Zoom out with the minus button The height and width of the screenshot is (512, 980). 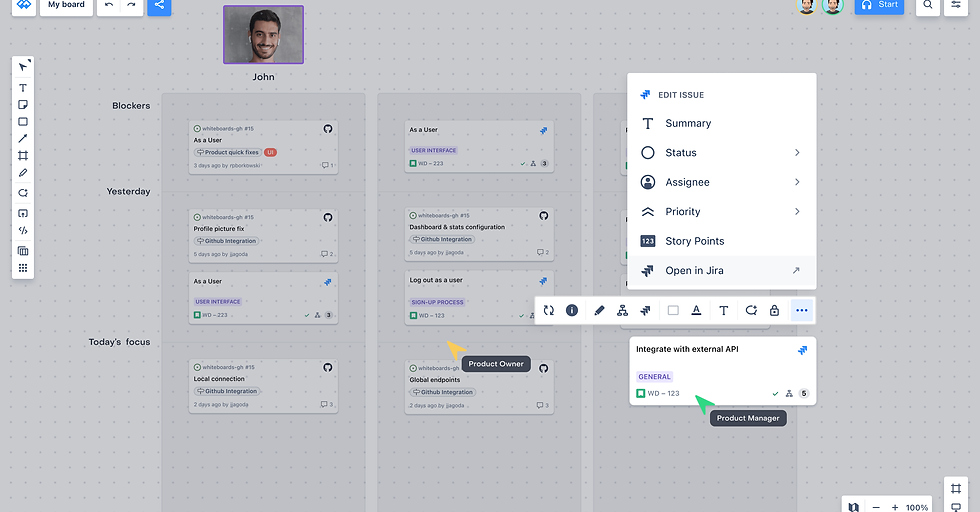876,507
